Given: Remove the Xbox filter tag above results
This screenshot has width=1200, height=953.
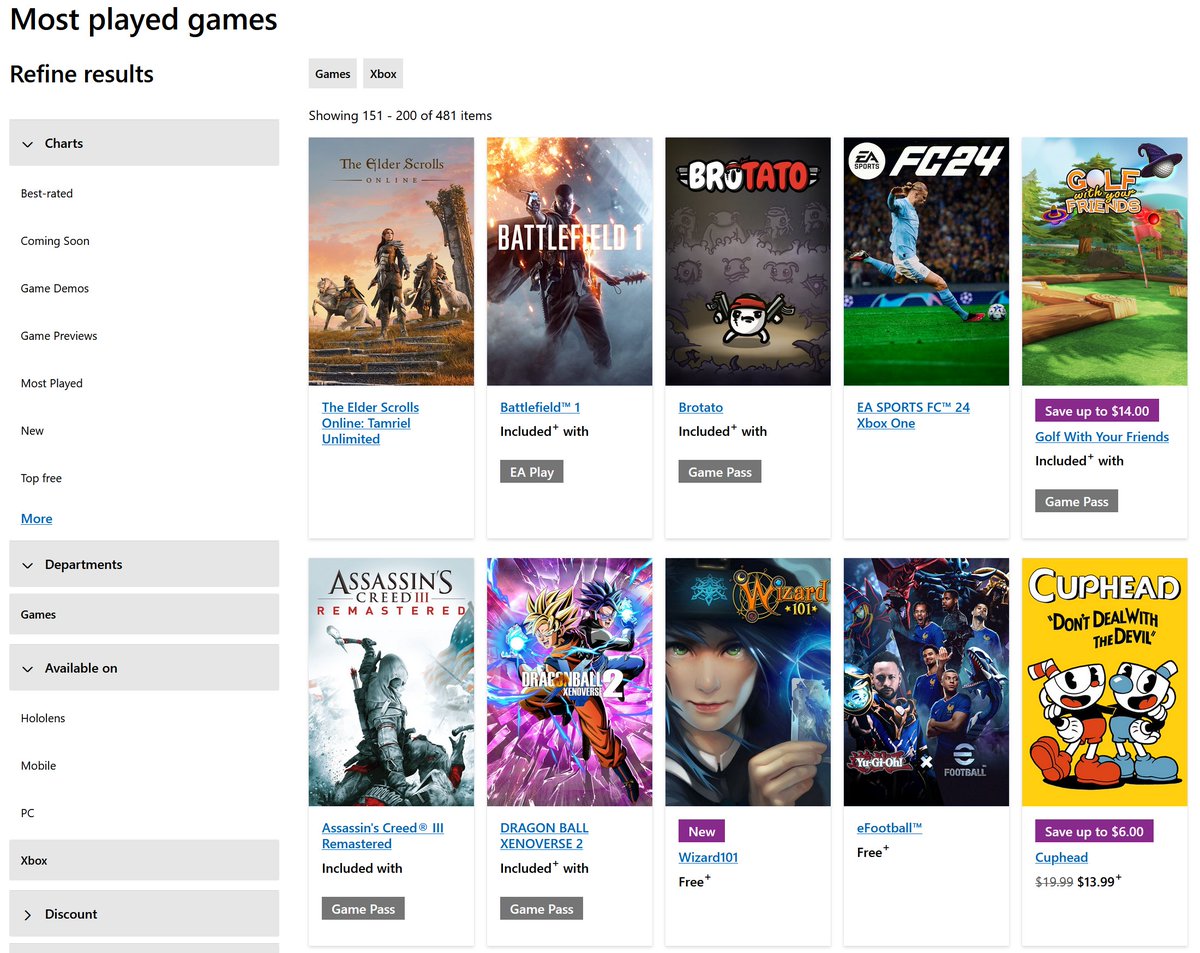Looking at the screenshot, I should tap(383, 74).
